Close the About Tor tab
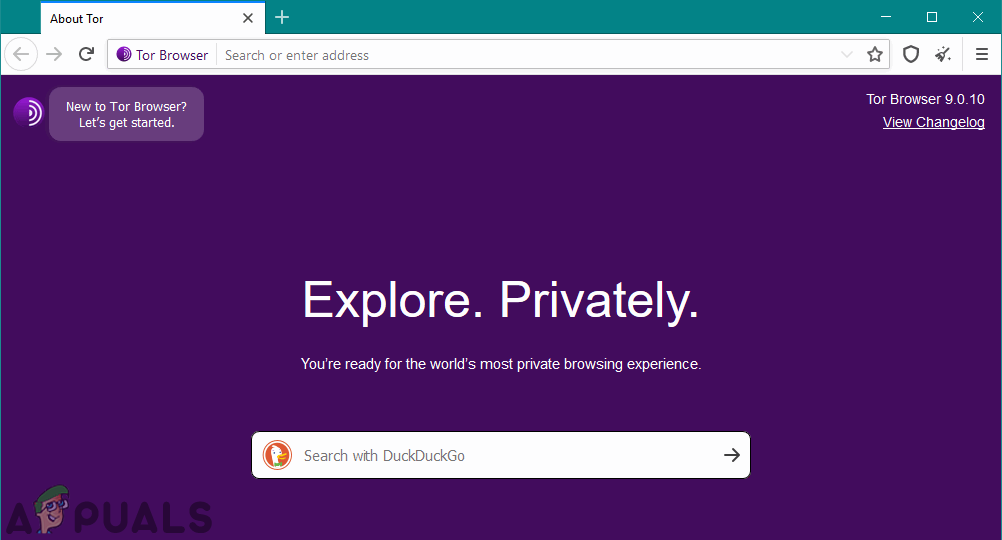1002x540 pixels. point(248,18)
